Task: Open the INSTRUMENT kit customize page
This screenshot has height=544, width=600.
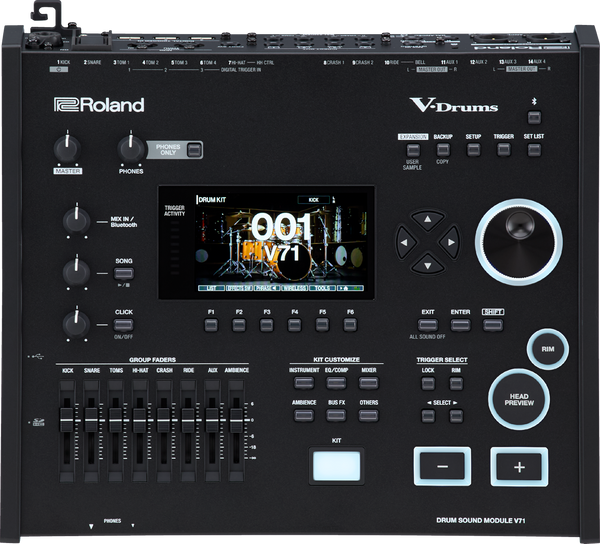Action: click(x=304, y=383)
